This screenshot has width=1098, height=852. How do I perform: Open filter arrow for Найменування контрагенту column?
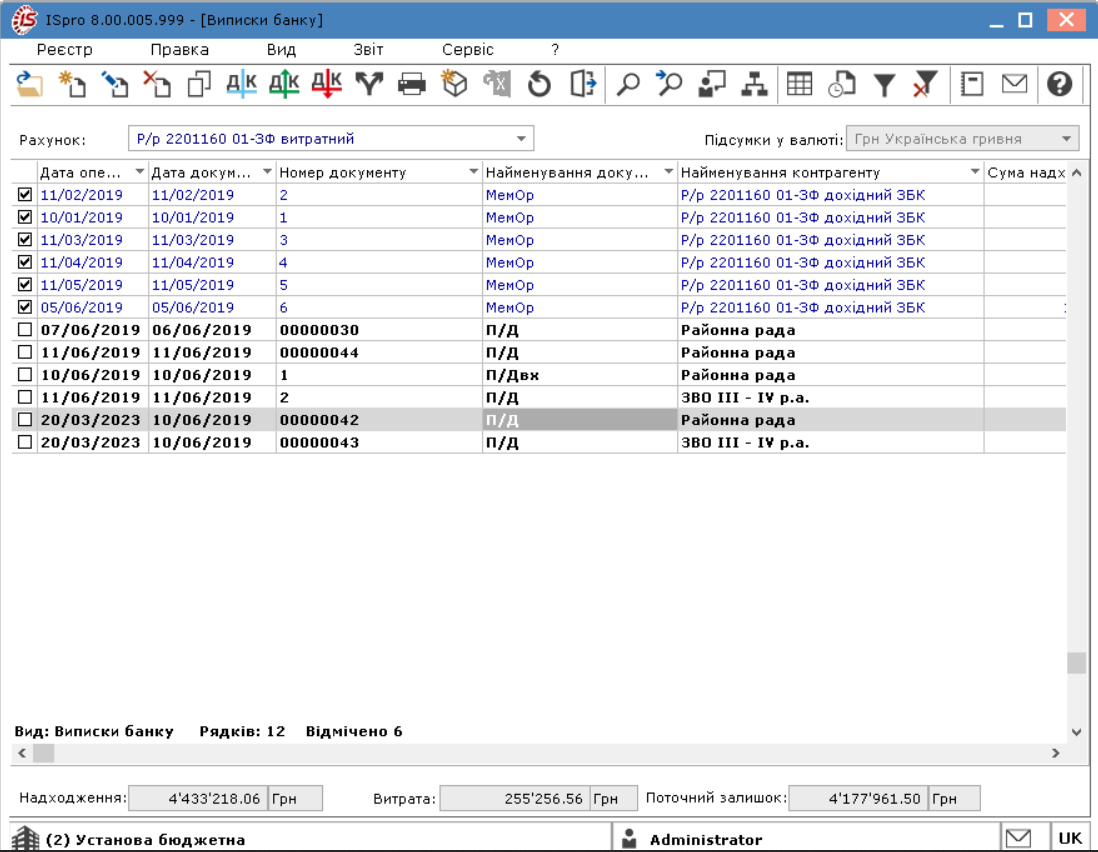pyautogui.click(x=975, y=172)
